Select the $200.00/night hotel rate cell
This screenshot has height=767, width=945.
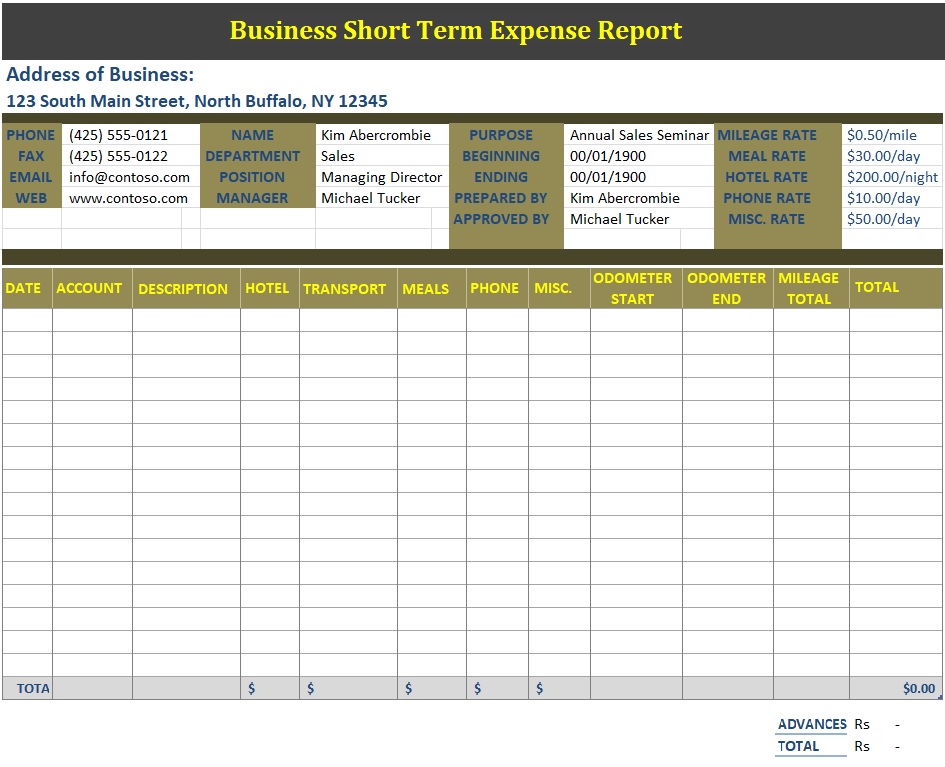892,177
